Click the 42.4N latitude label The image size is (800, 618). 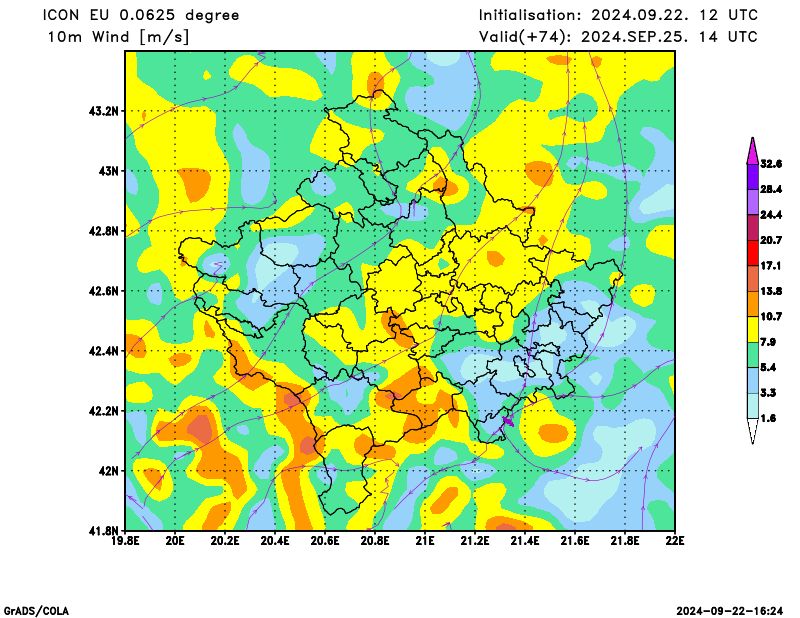(104, 351)
